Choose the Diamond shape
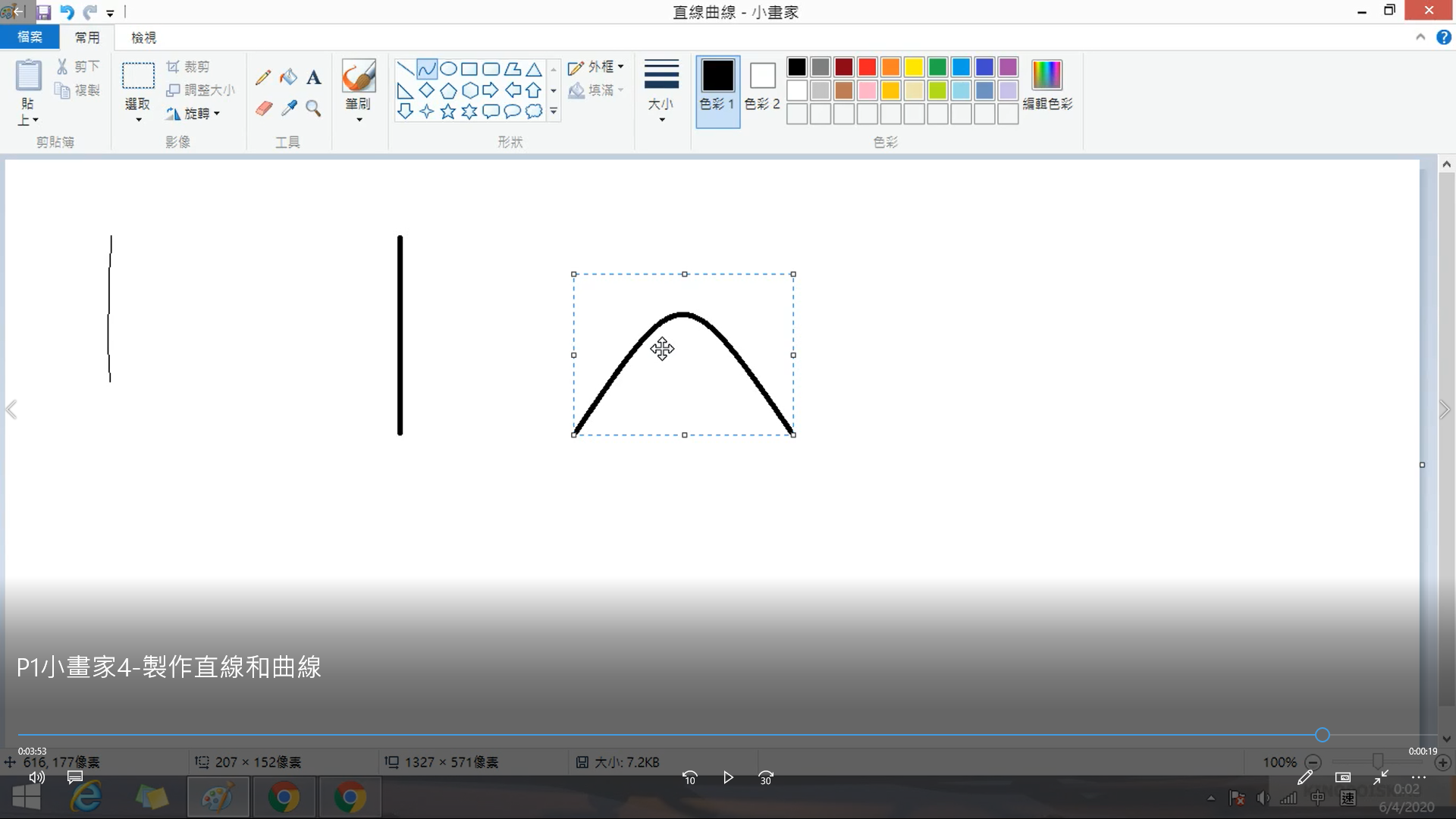 point(427,91)
